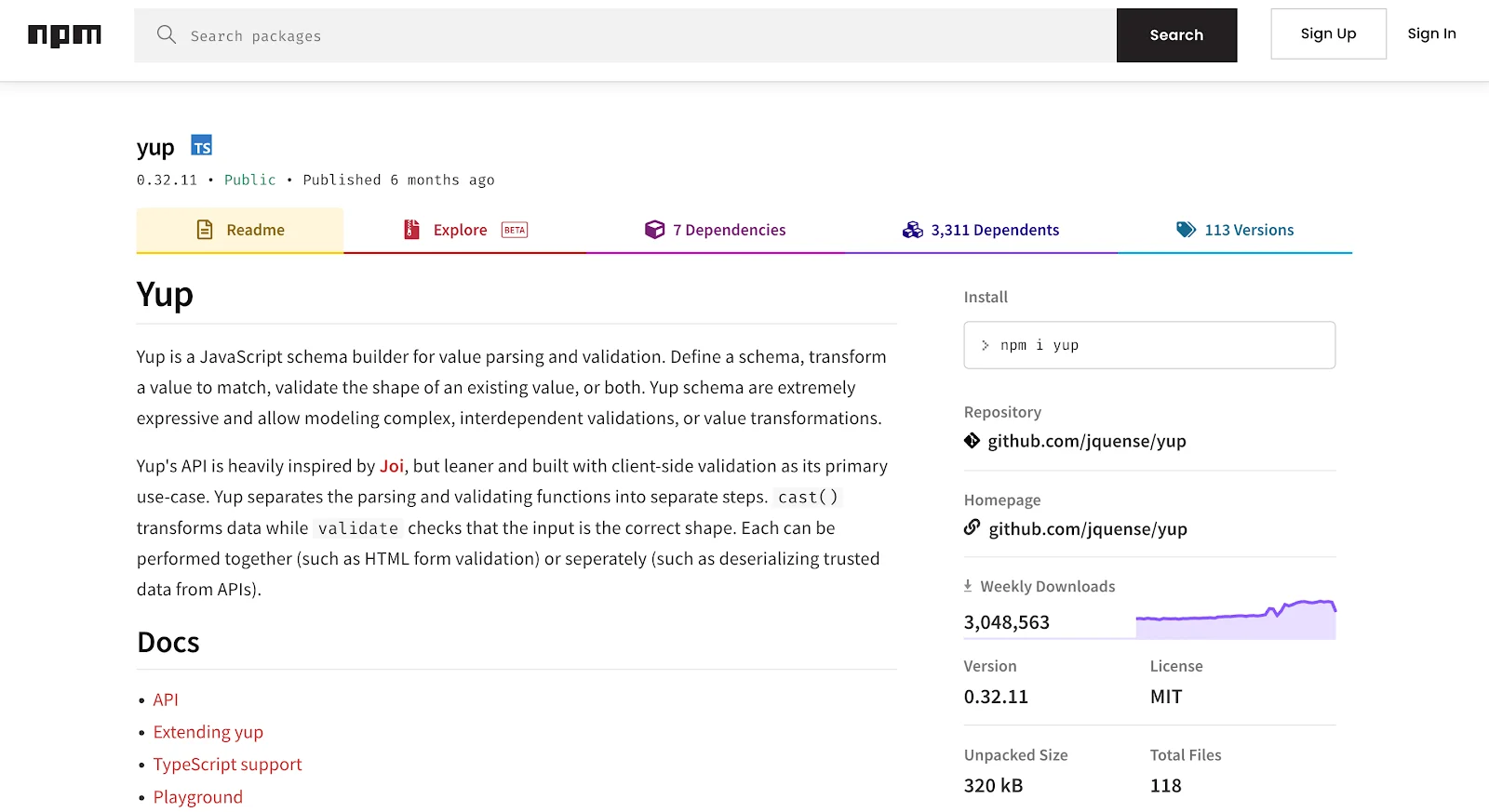This screenshot has height=812, width=1489.
Task: Open the TypeScript support link
Action: [x=228, y=765]
